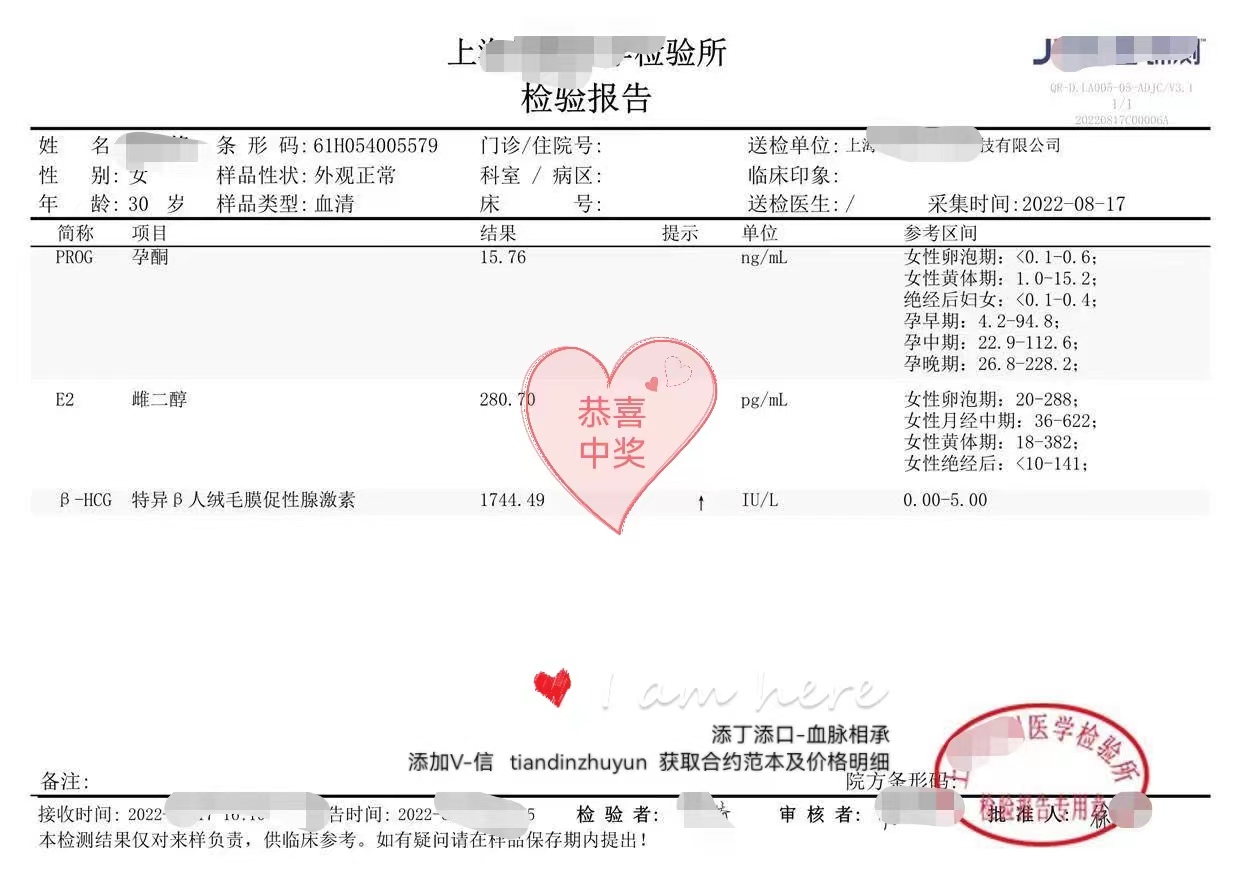Screen dimensions: 1239x872
Task: Click the 备注 remarks label
Action: (x=64, y=782)
